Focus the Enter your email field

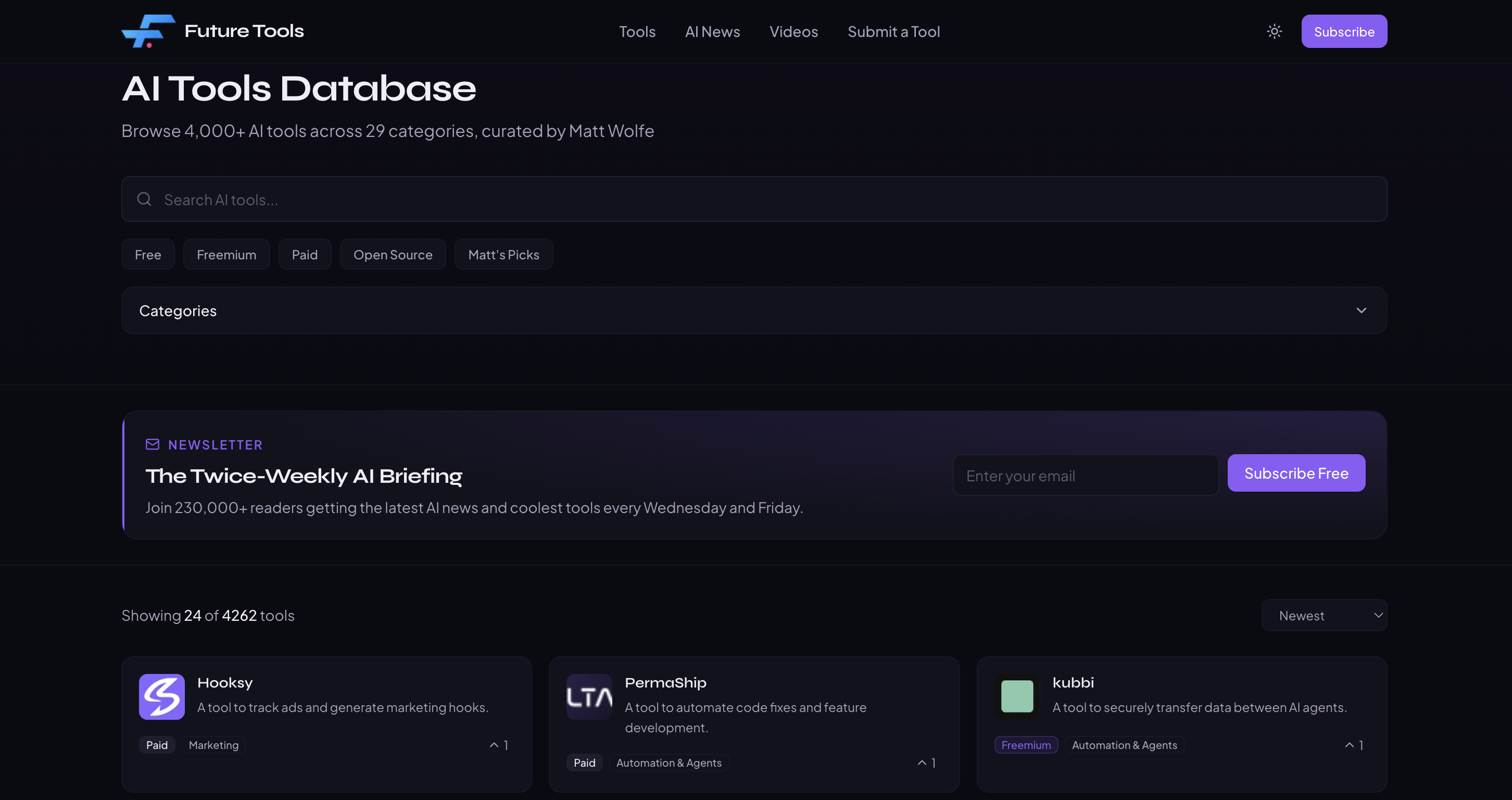click(1086, 475)
